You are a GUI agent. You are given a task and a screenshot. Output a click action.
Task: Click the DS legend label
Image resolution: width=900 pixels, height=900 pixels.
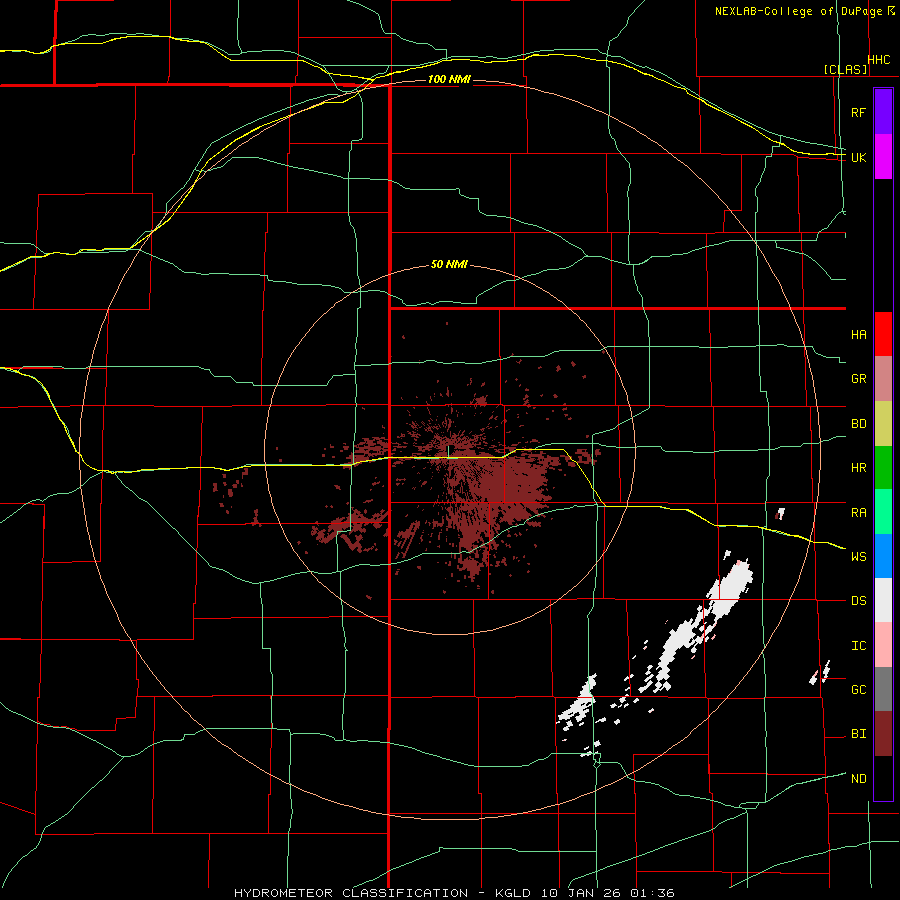(858, 601)
